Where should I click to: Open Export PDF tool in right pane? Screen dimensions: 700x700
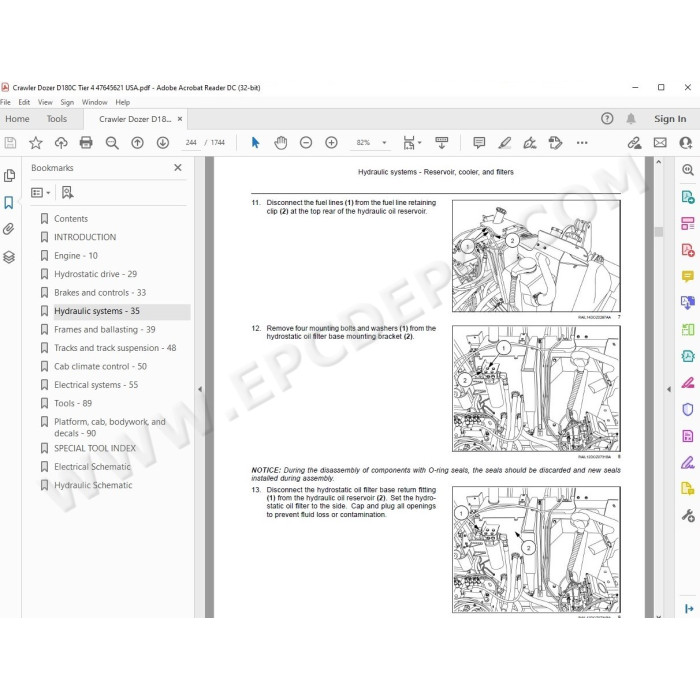[688, 197]
